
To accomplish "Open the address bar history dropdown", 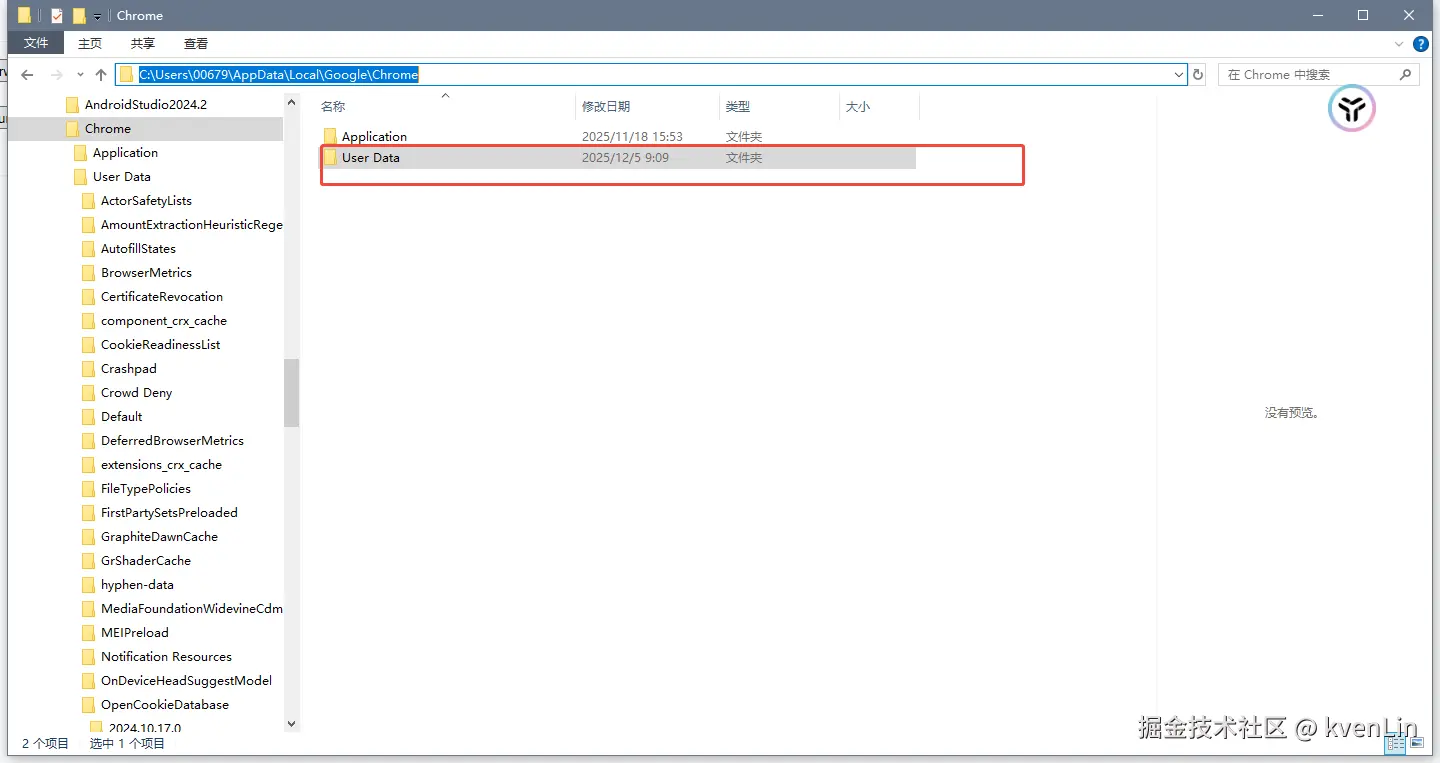I will tap(1178, 75).
